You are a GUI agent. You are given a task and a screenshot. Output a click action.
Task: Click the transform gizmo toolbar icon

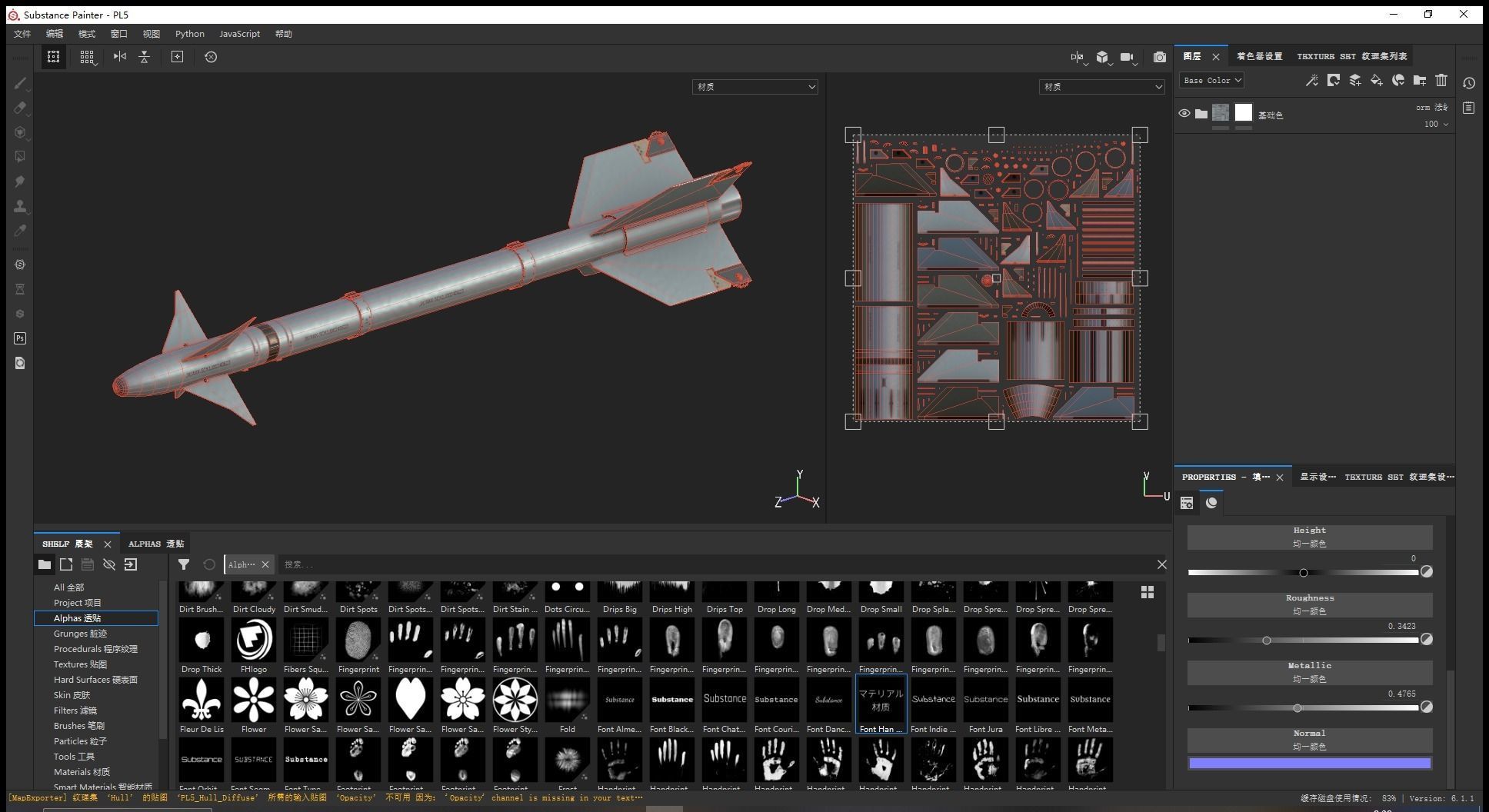[x=53, y=57]
